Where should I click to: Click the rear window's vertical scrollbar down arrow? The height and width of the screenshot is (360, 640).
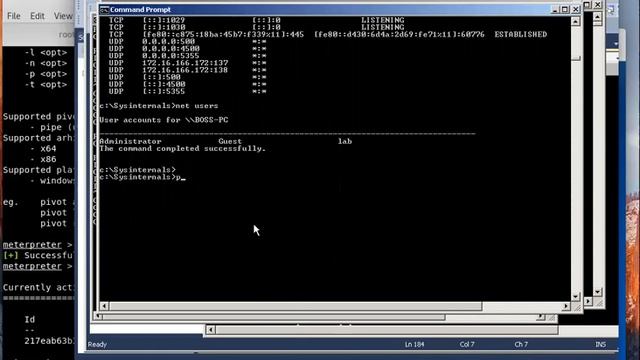pos(598,292)
